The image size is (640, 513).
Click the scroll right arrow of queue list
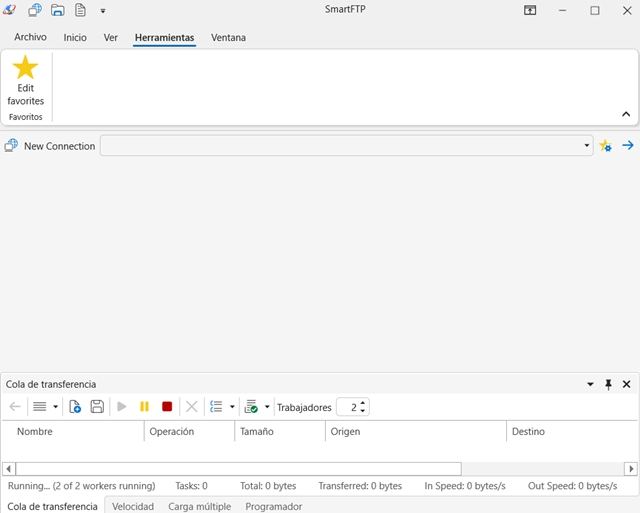(631, 469)
